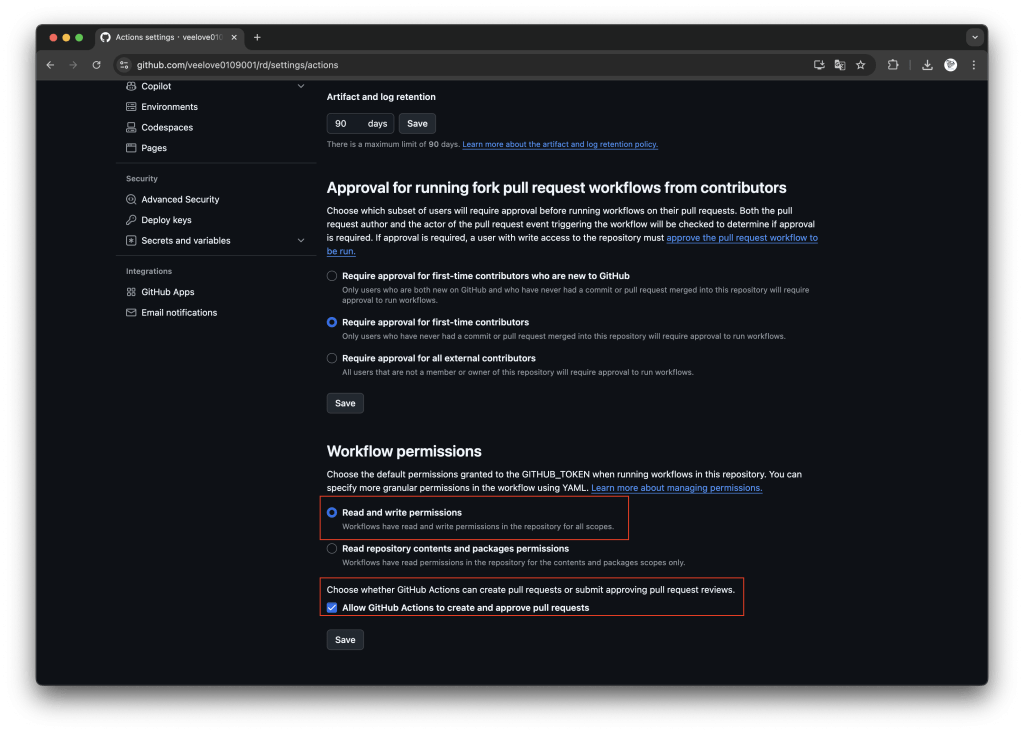Bookmark this page with star icon
Image resolution: width=1024 pixels, height=733 pixels.
tap(860, 65)
